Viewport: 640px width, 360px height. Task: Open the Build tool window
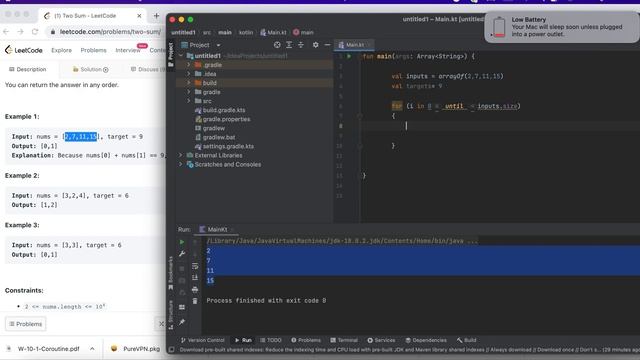pyautogui.click(x=467, y=340)
